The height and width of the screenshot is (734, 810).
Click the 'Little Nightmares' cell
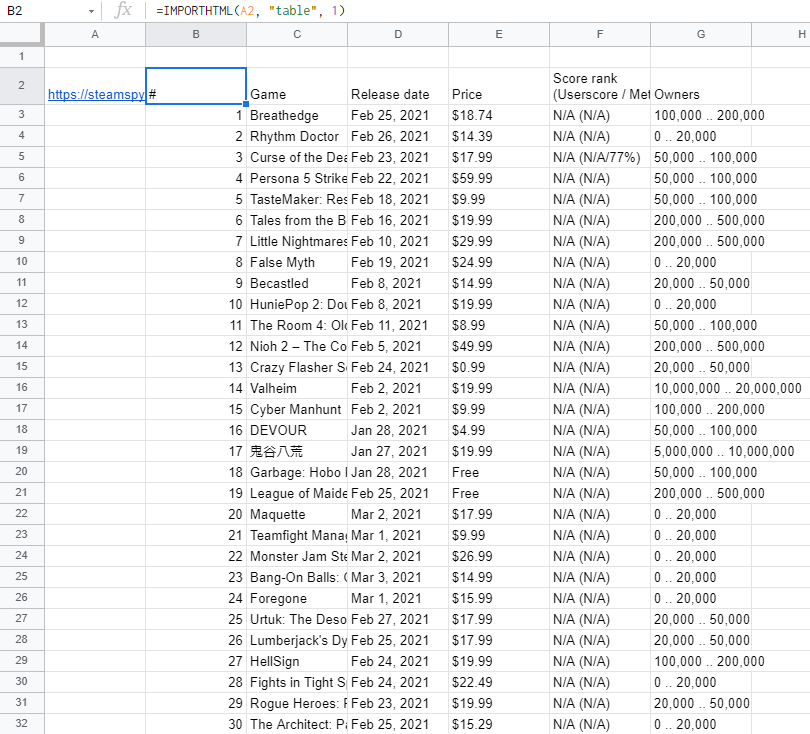point(297,241)
